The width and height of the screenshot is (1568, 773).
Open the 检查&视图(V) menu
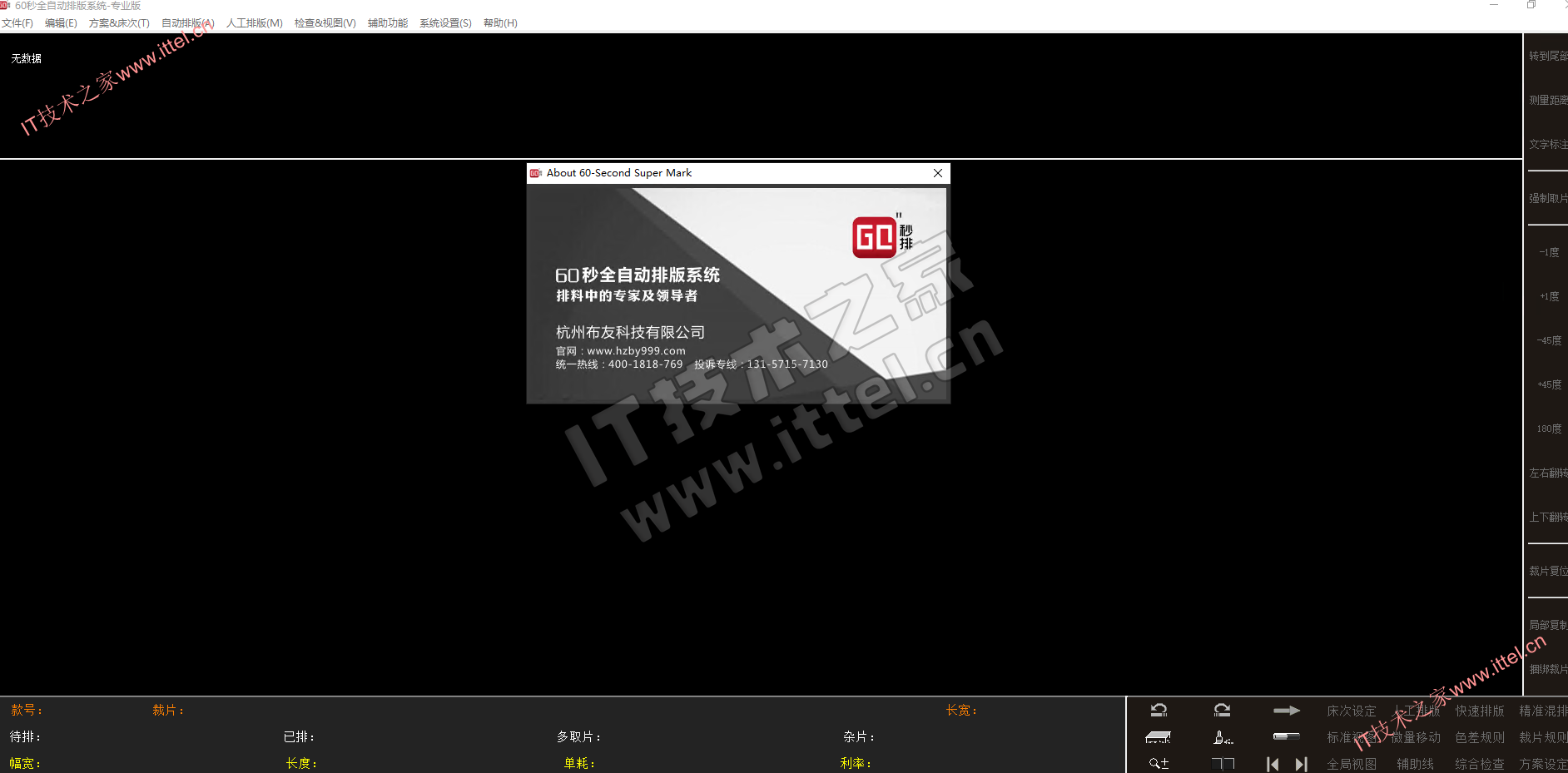click(325, 23)
